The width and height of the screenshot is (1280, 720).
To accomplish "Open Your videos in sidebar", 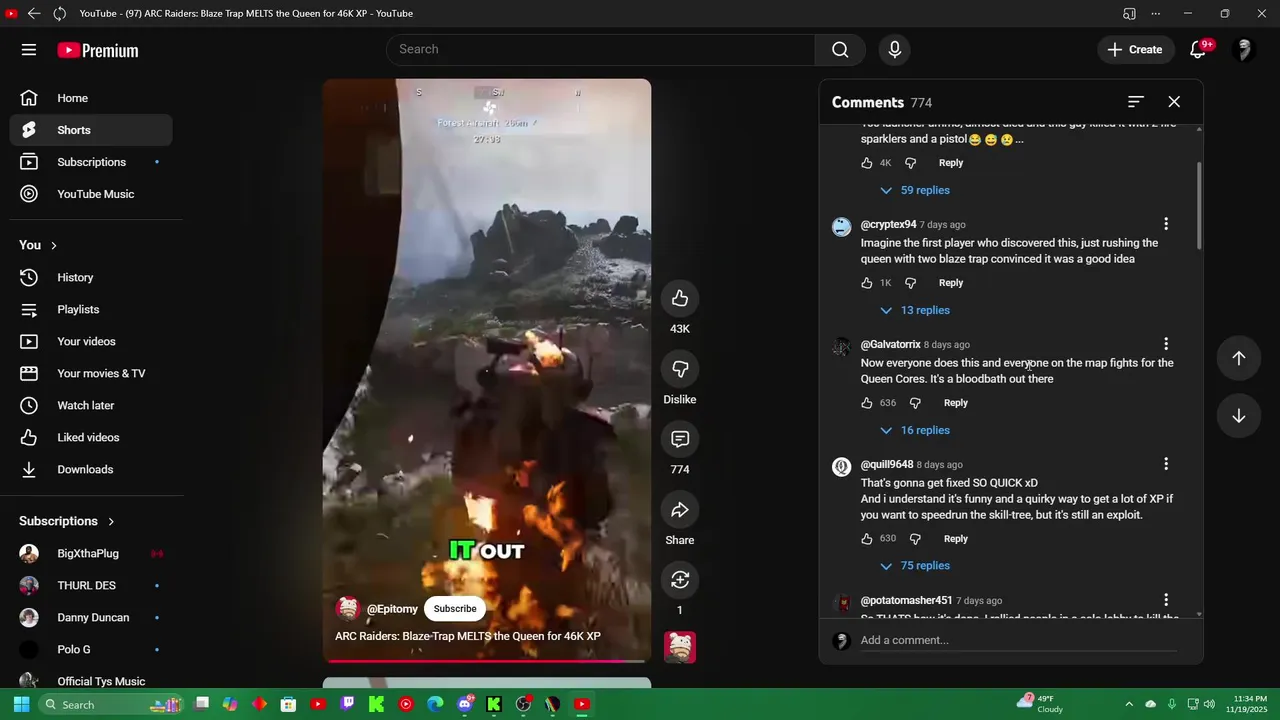I will (91, 341).
